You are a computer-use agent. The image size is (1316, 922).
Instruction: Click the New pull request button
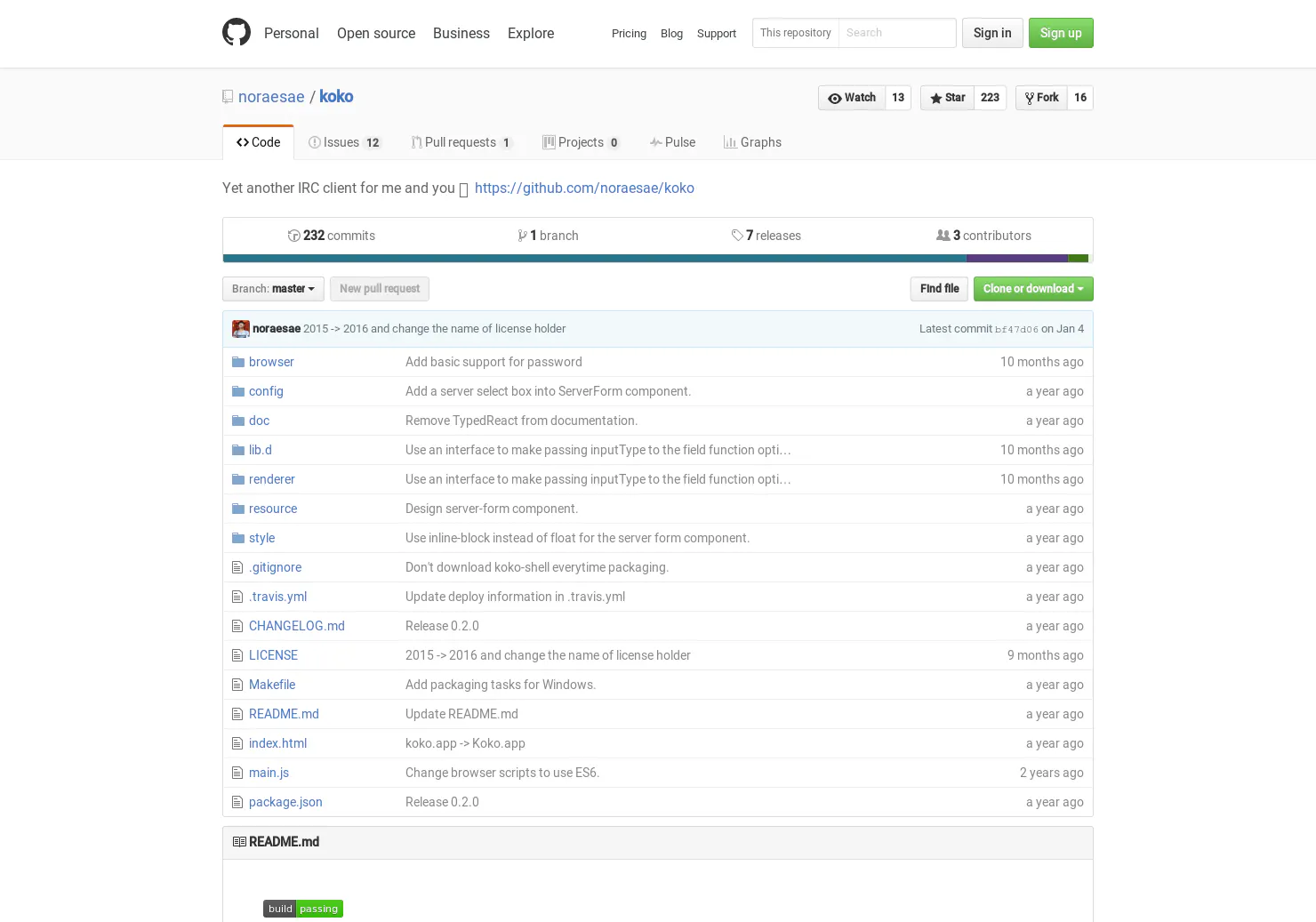[x=380, y=289]
